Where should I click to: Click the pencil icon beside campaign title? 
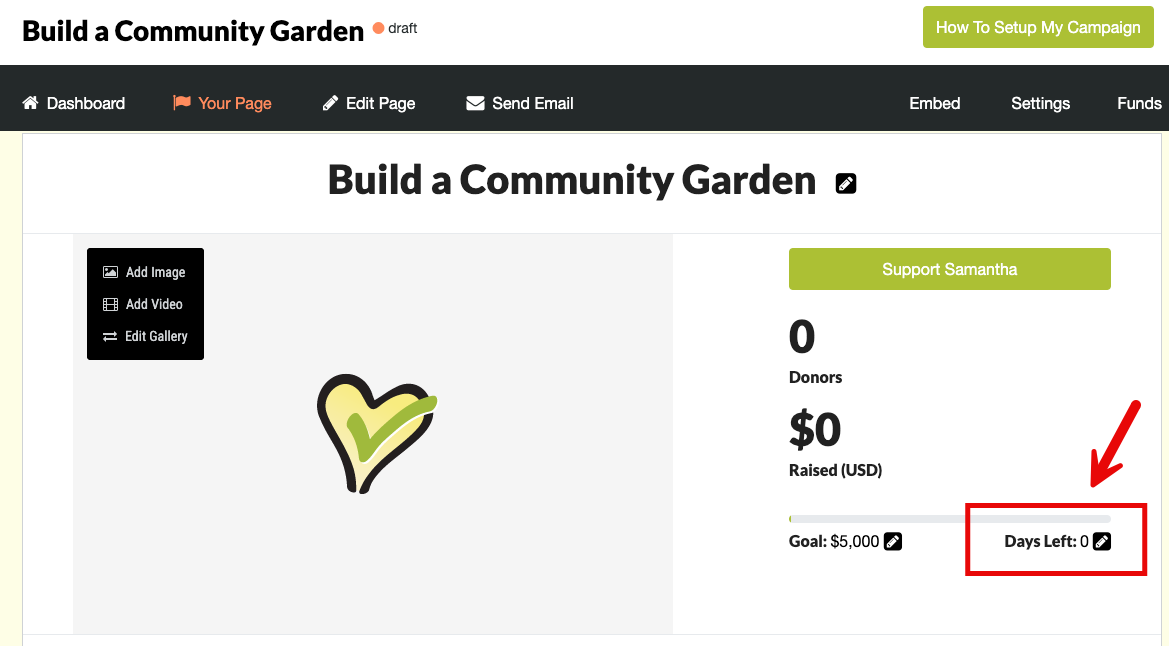(x=845, y=184)
